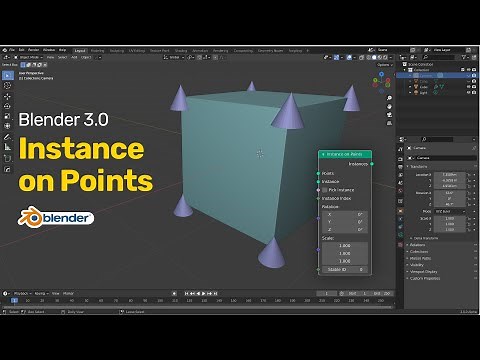Toggle Collection viewport visibility eye

[x=469, y=70]
